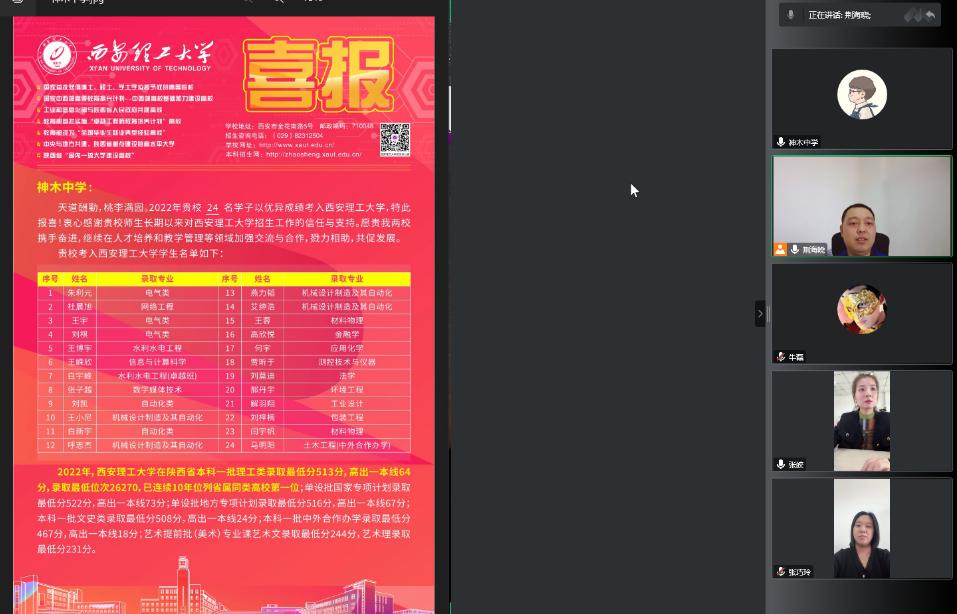Open the 张皎 participant video
Screen dimensions: 957x614
tap(861, 418)
